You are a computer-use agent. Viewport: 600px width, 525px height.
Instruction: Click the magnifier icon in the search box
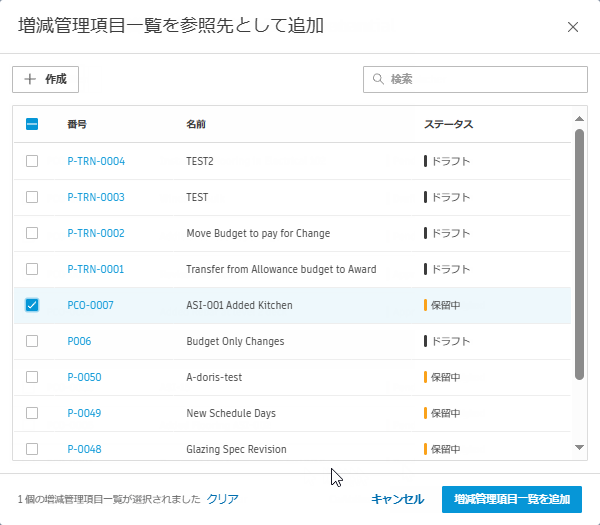click(x=378, y=79)
